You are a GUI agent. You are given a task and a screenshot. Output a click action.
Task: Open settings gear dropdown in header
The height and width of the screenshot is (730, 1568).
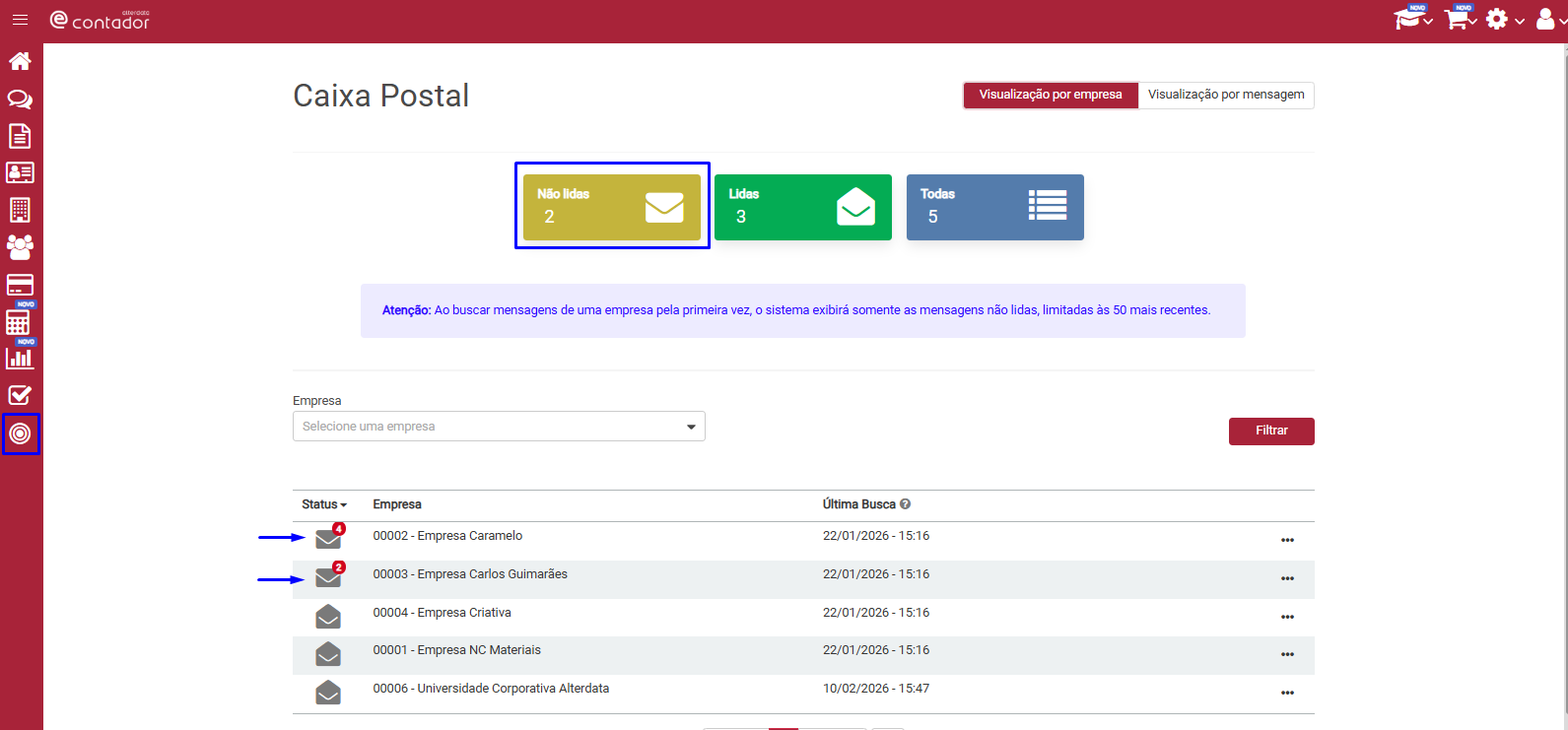coord(1504,19)
